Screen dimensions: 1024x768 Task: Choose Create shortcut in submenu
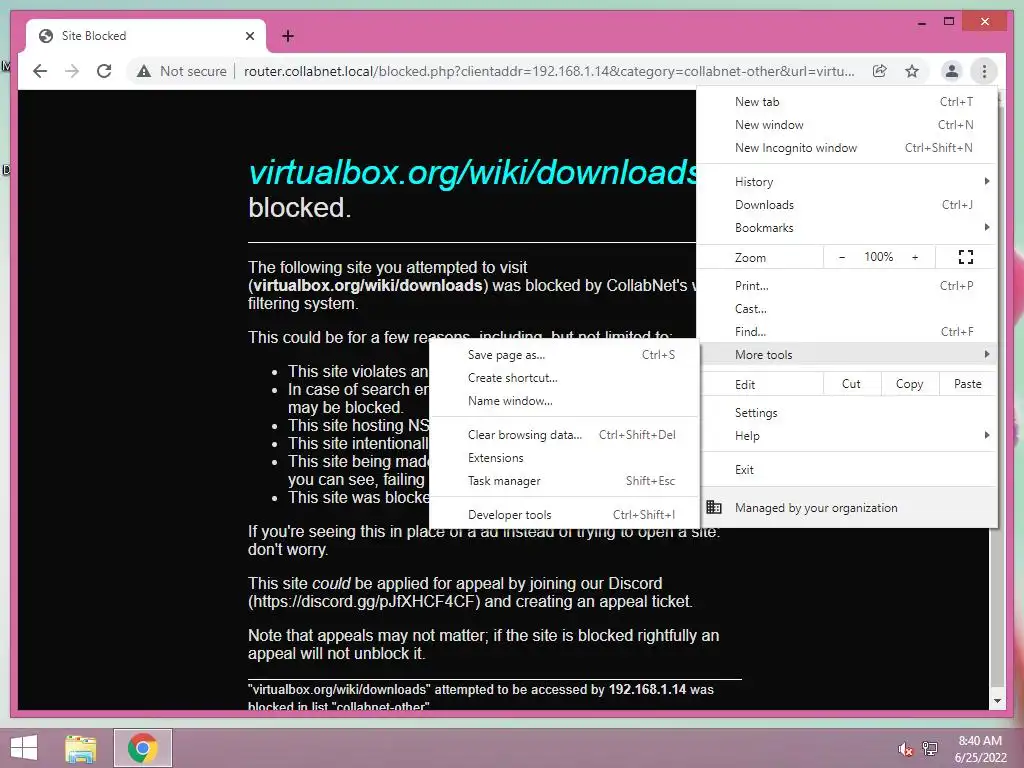(564, 377)
